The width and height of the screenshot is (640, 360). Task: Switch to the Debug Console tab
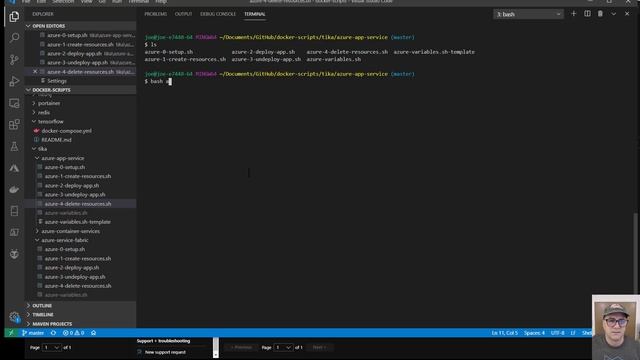click(218, 14)
